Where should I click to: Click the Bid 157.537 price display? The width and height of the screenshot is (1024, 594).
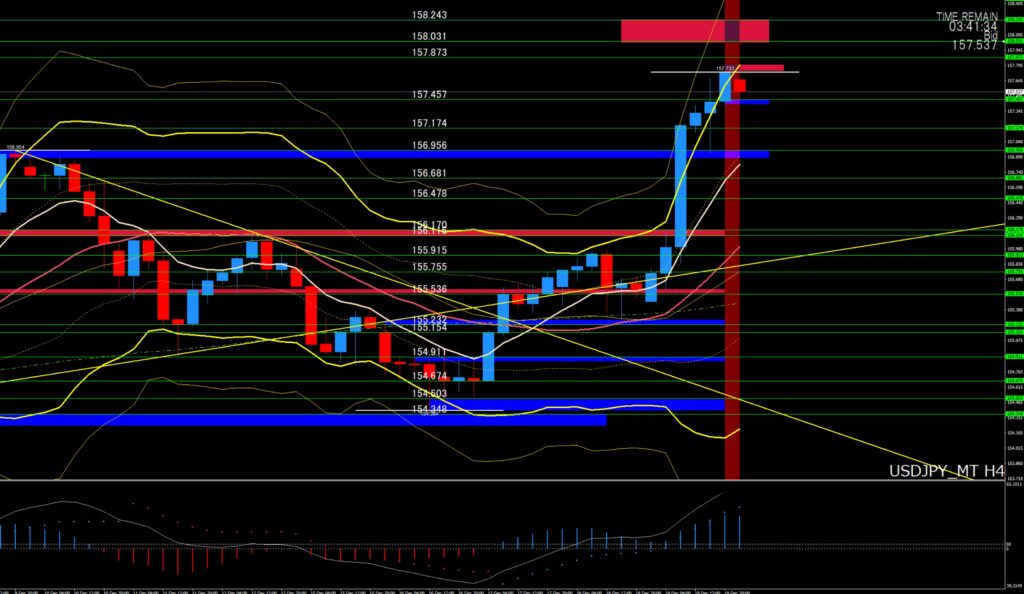976,45
